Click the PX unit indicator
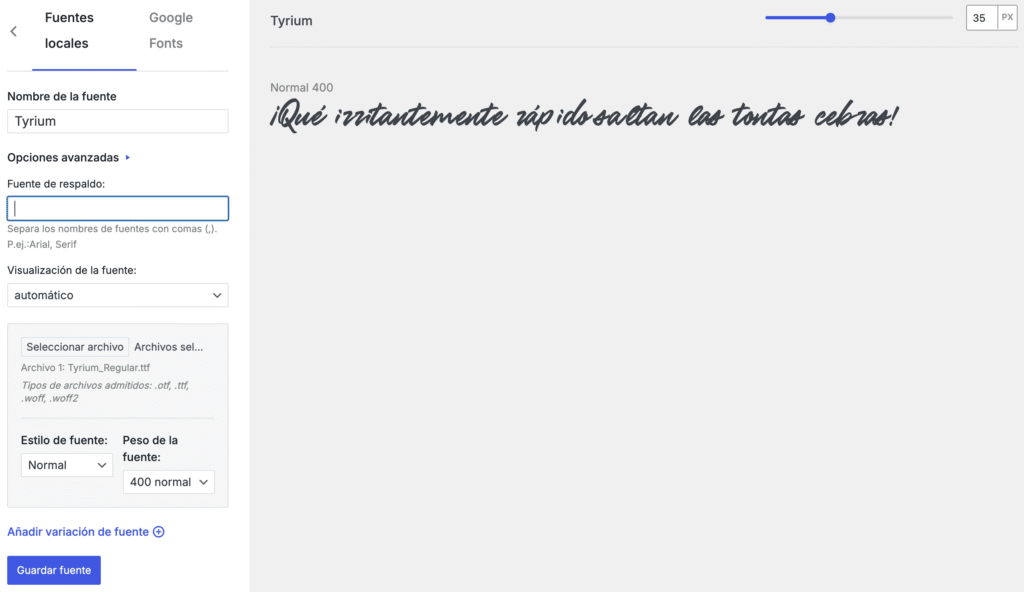This screenshot has height=592, width=1024. pos(1007,17)
